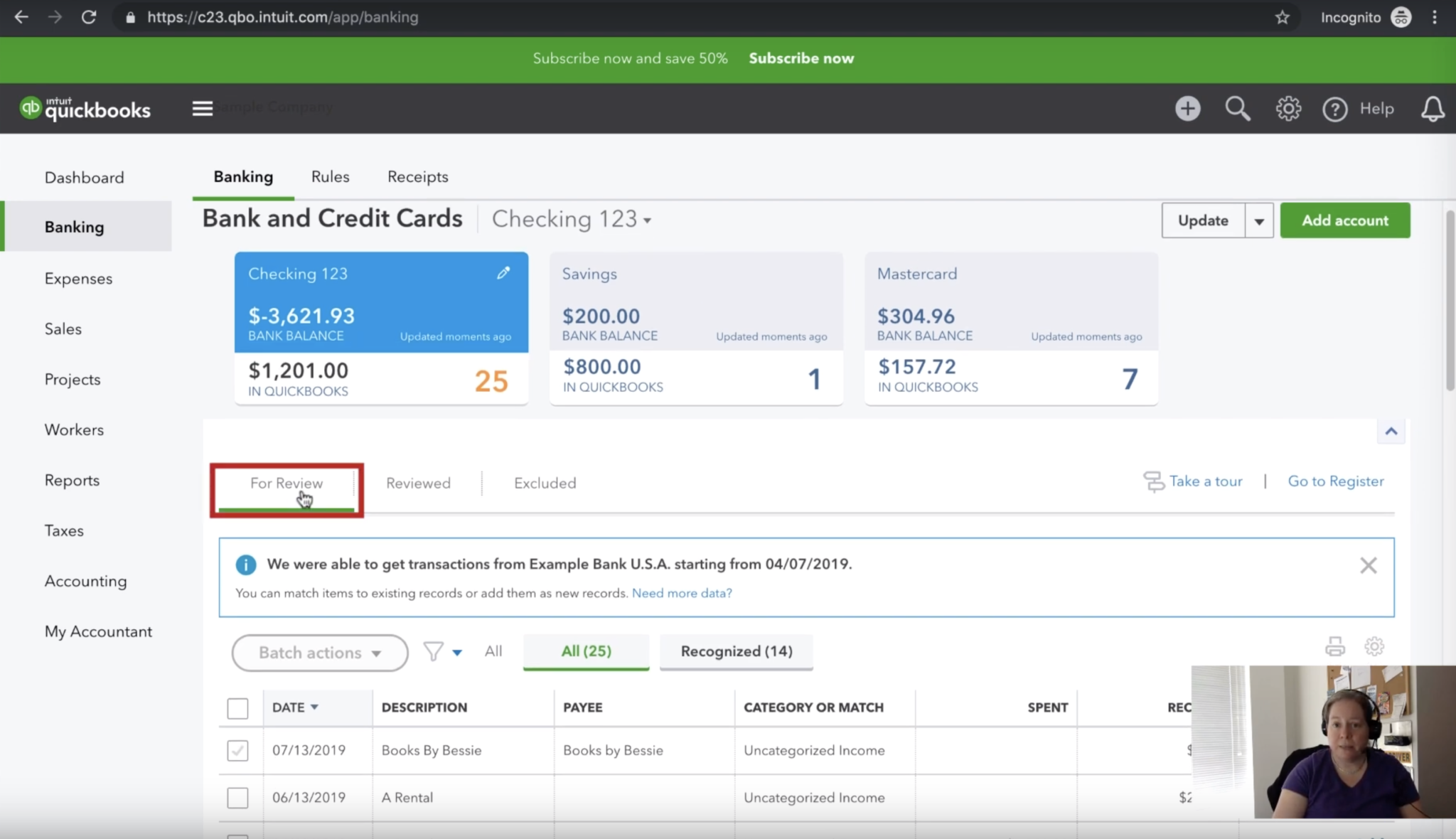The width and height of the screenshot is (1456, 839).
Task: Open Dashboard in the sidebar
Action: [84, 178]
